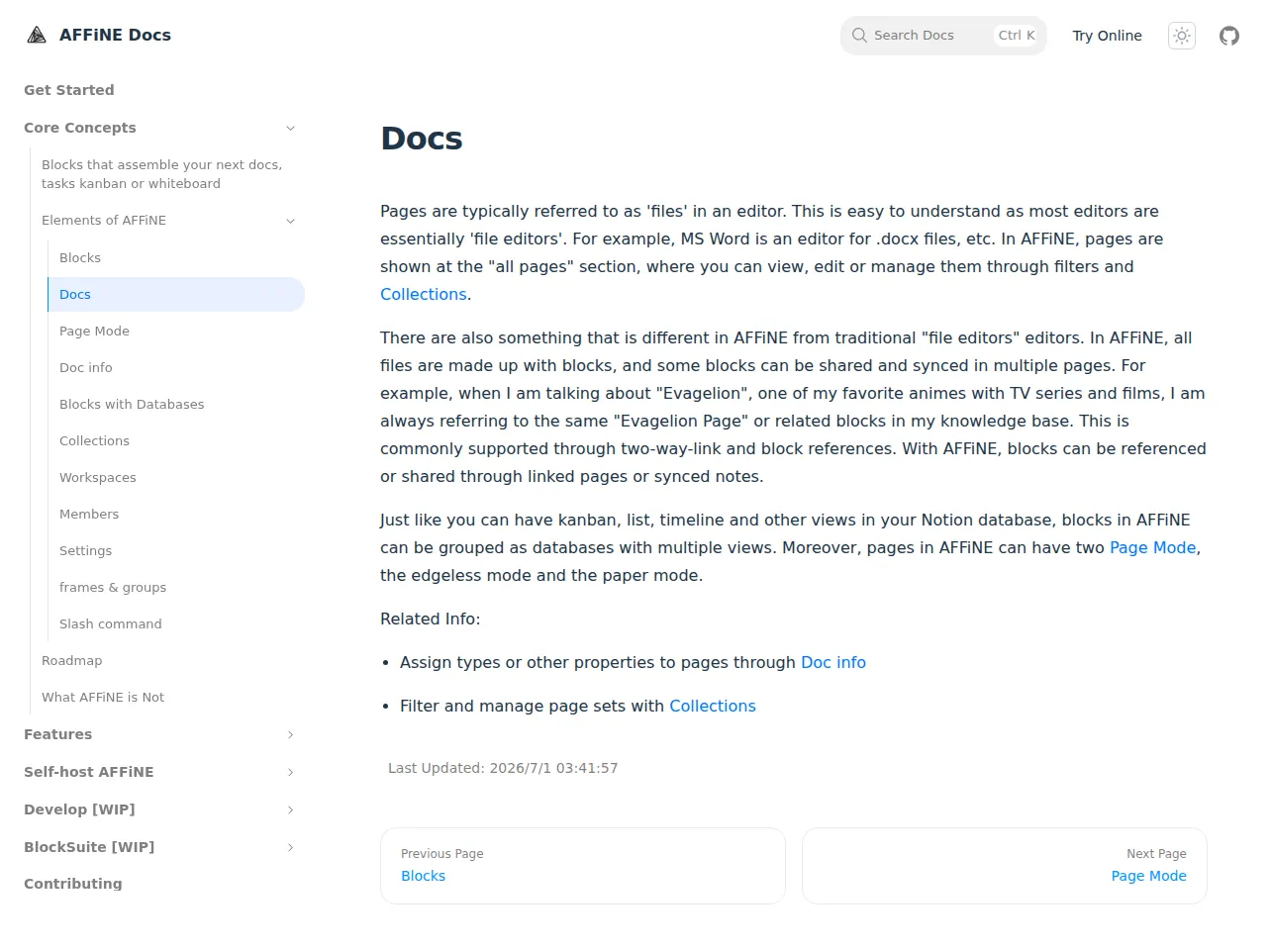Select the Self-host AFFiNE section heading
The image size is (1271, 952).
(x=89, y=772)
